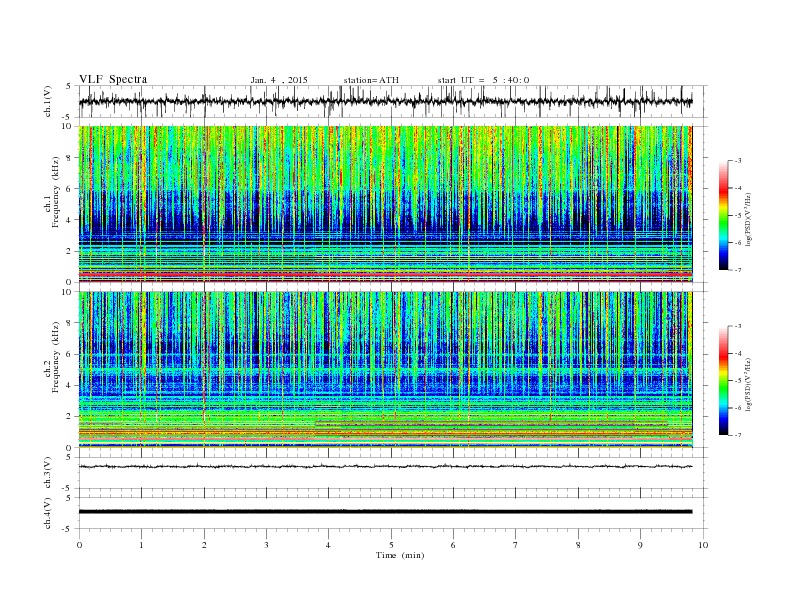The height and width of the screenshot is (612, 792).
Task: Click the ch.3 voltage waveform trace
Action: click(386, 466)
